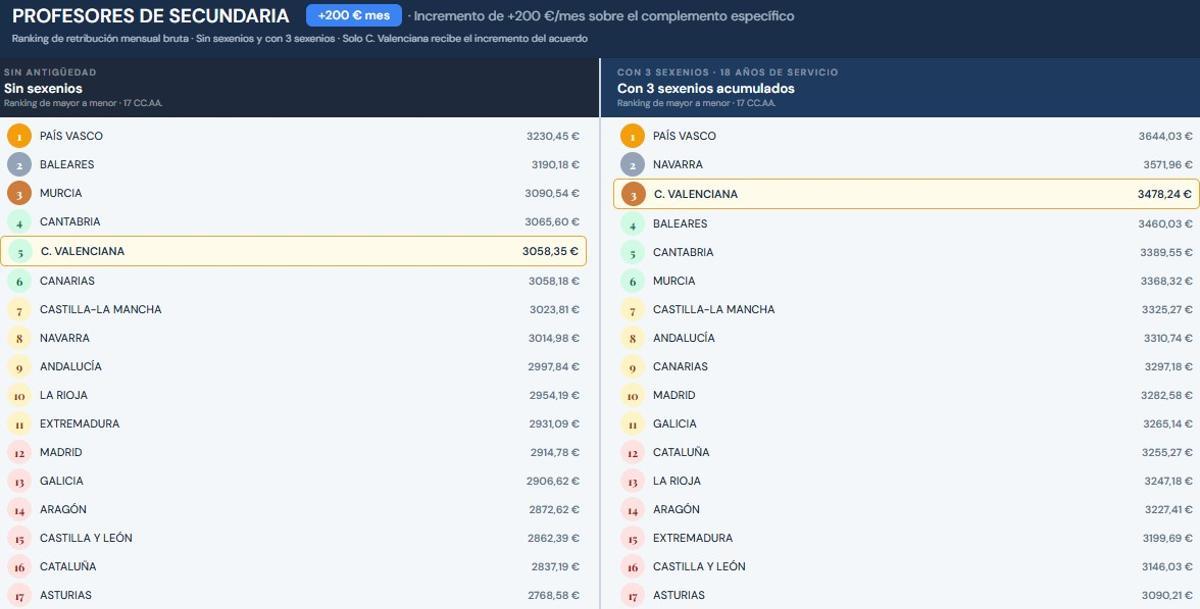
Task: Click CASTILLA Y LEÓN in the Sin sexenios list
Action: point(86,538)
